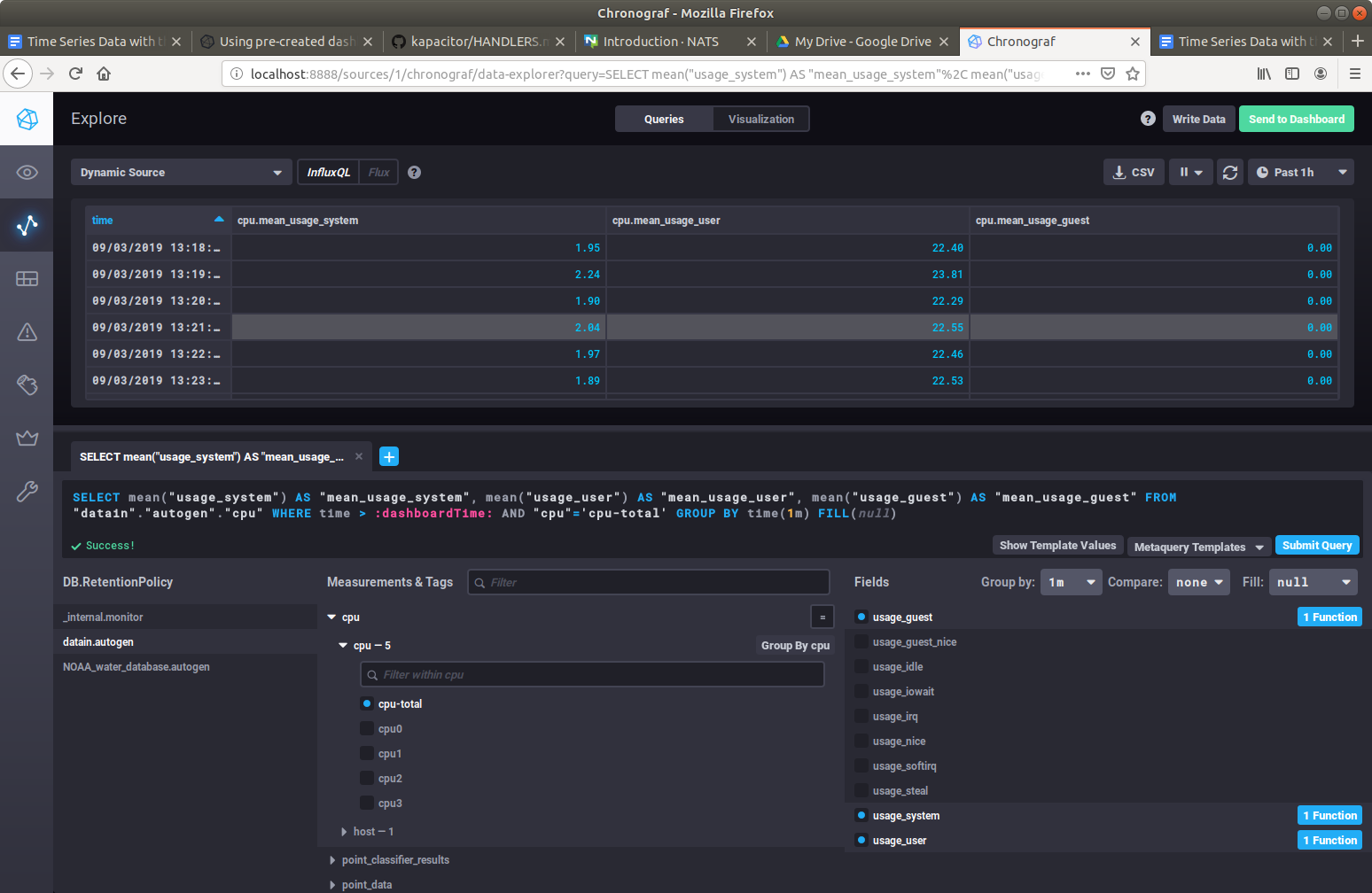Image resolution: width=1372 pixels, height=893 pixels.
Task: Select the _internal.monitor database
Action: pyautogui.click(x=185, y=617)
